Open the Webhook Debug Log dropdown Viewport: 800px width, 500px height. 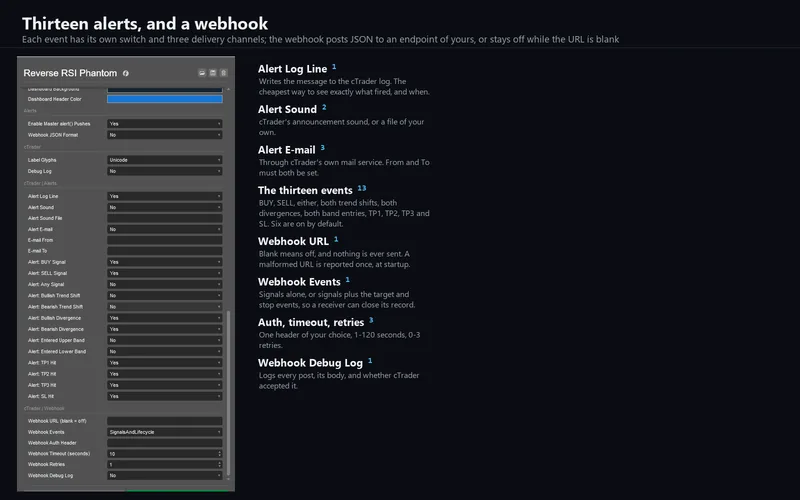pyautogui.click(x=165, y=476)
